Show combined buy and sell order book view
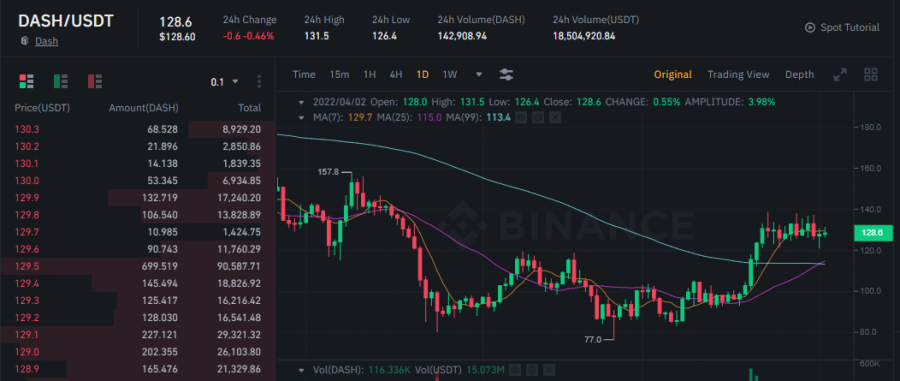Viewport: 900px width, 381px height. [26, 81]
